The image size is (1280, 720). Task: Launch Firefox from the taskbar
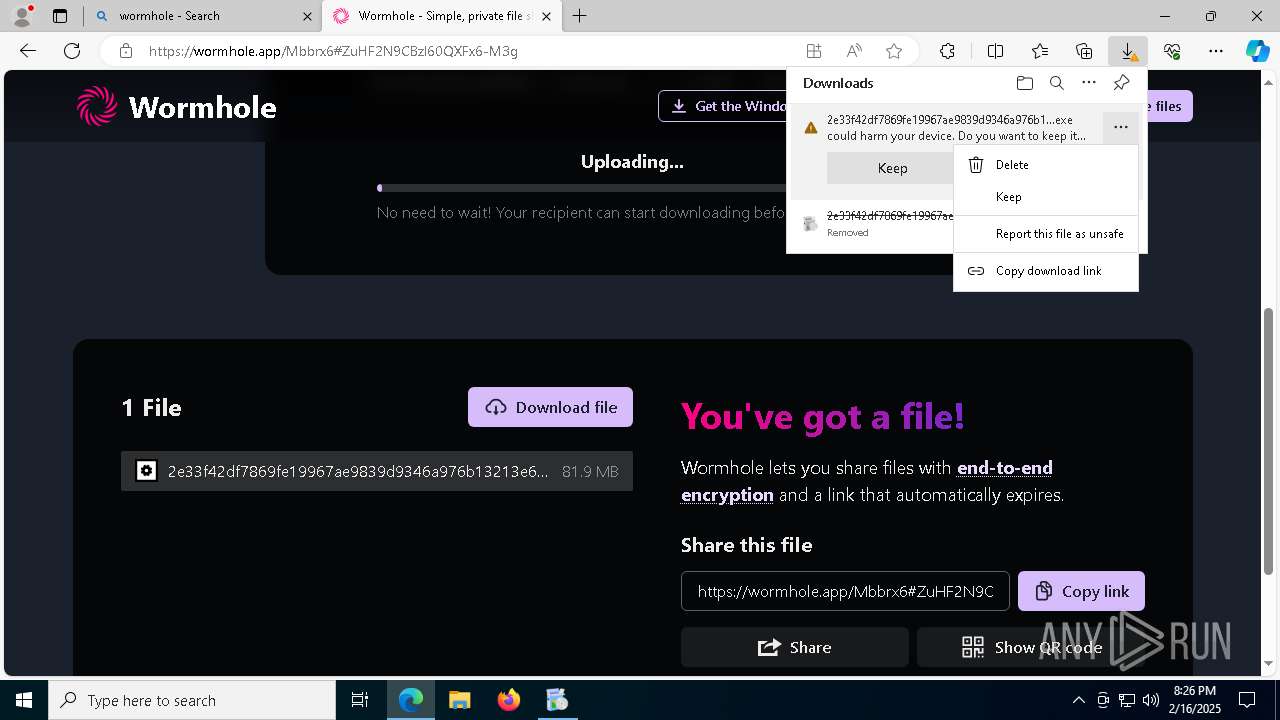point(509,700)
